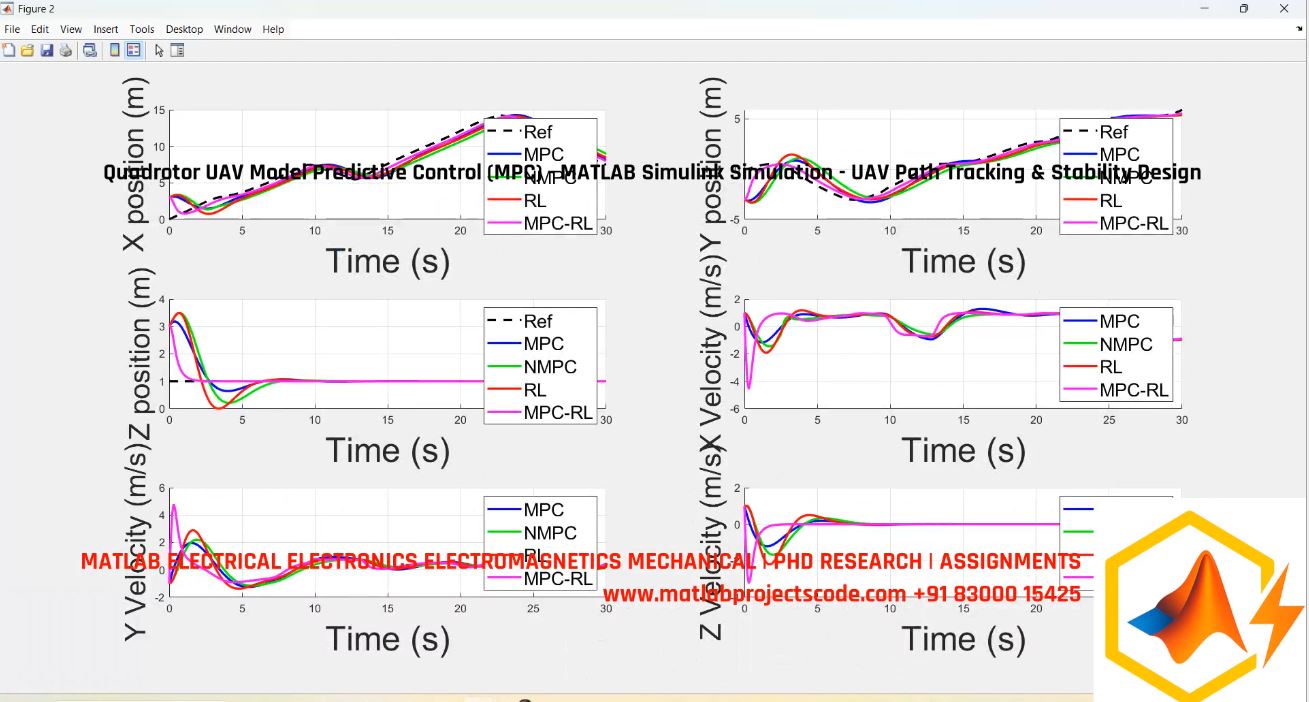Click 'Time (s)' label under X position plot
1309x702 pixels.
click(x=388, y=261)
